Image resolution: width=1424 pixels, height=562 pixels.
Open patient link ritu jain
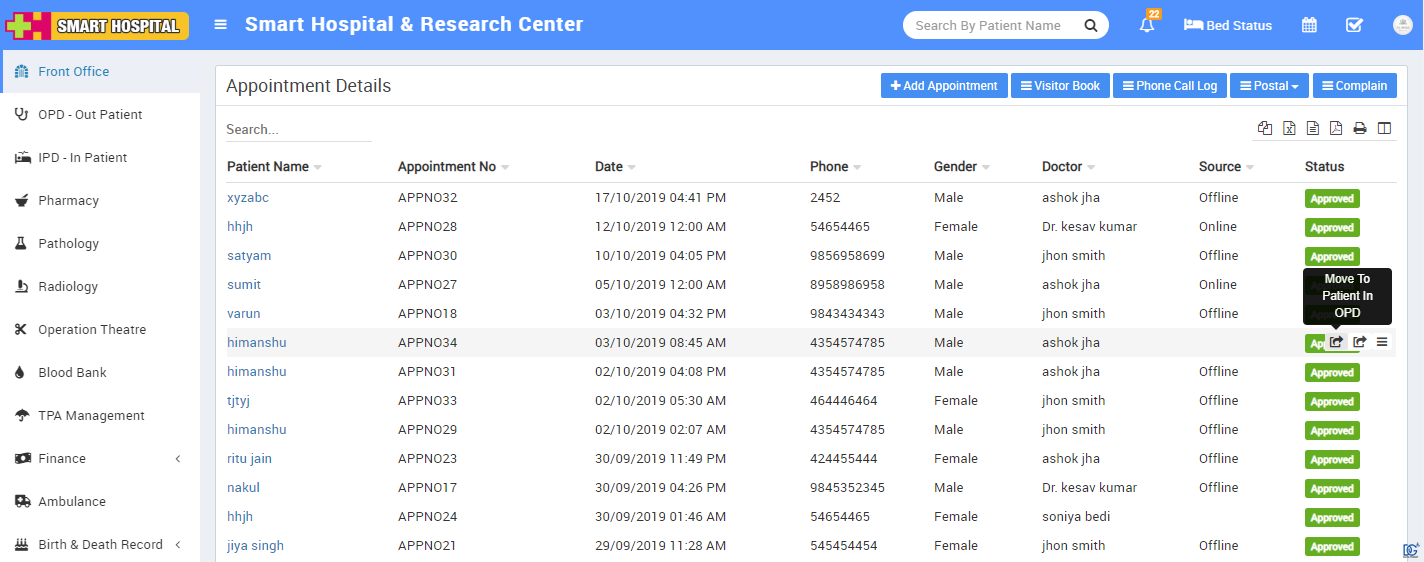249,459
